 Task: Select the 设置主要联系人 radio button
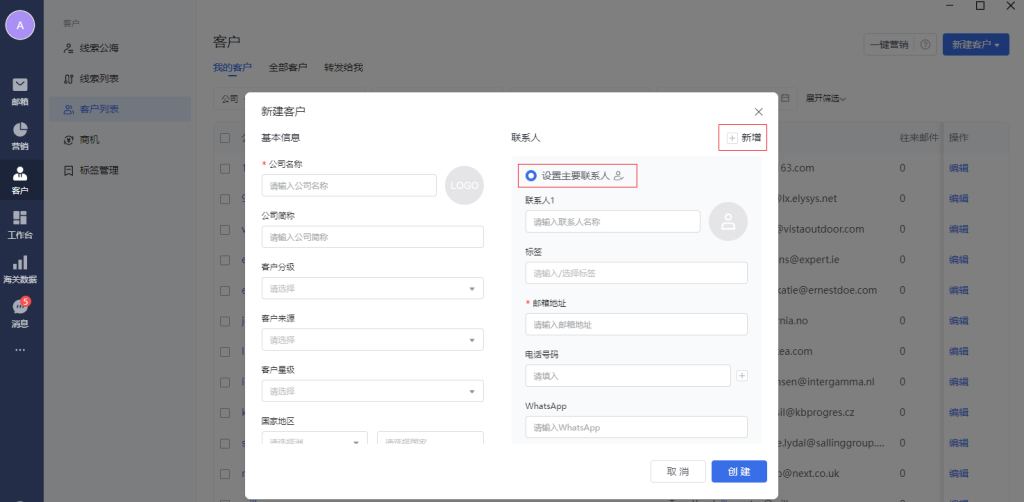coord(530,176)
